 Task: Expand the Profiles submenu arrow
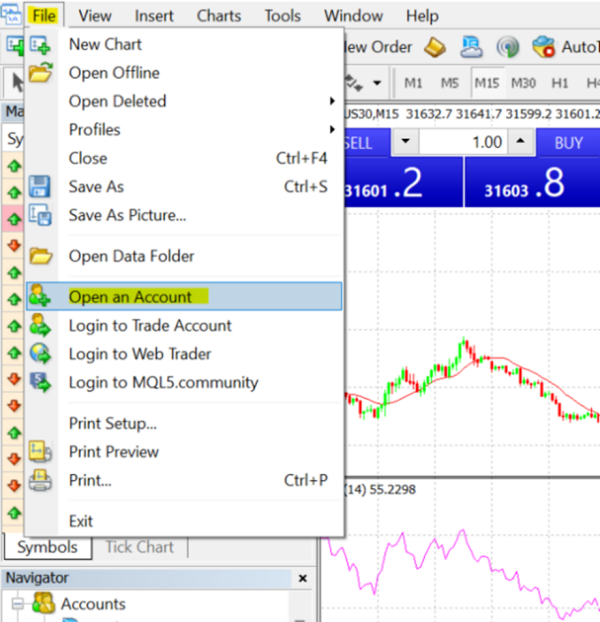332,130
